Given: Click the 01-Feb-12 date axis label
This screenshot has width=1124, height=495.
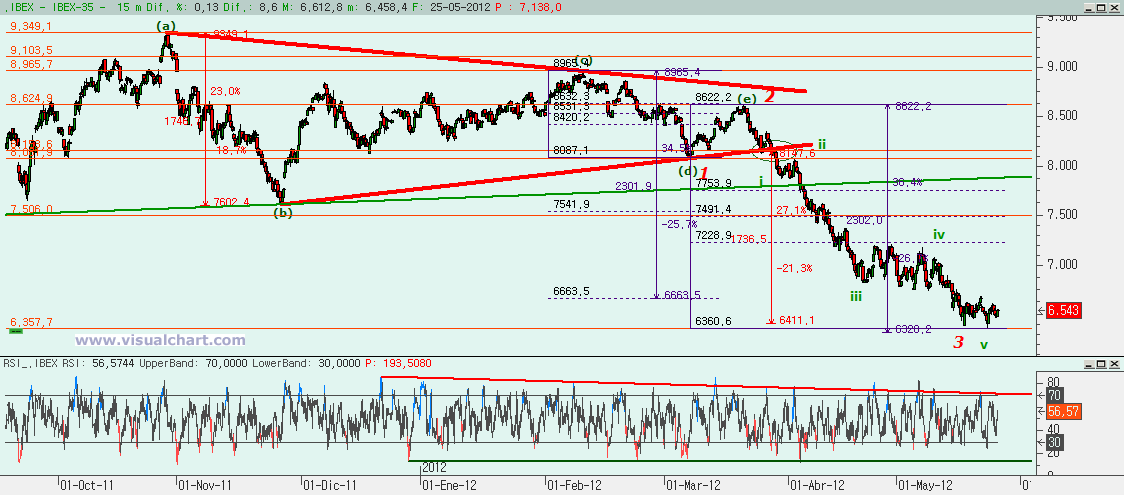Looking at the screenshot, I should coord(575,485).
